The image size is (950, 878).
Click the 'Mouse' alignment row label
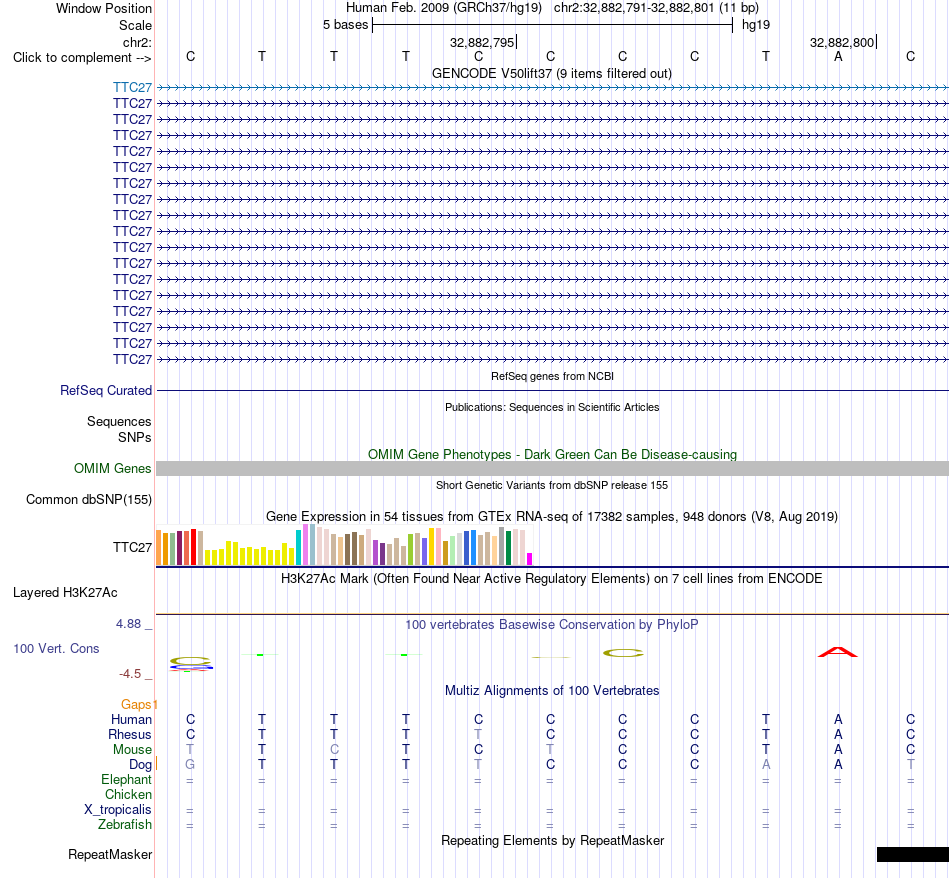point(132,750)
